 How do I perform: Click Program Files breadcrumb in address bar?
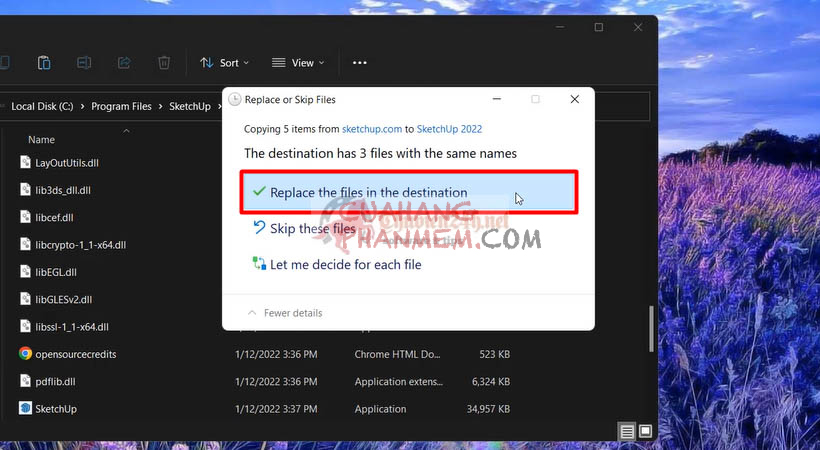[121, 106]
